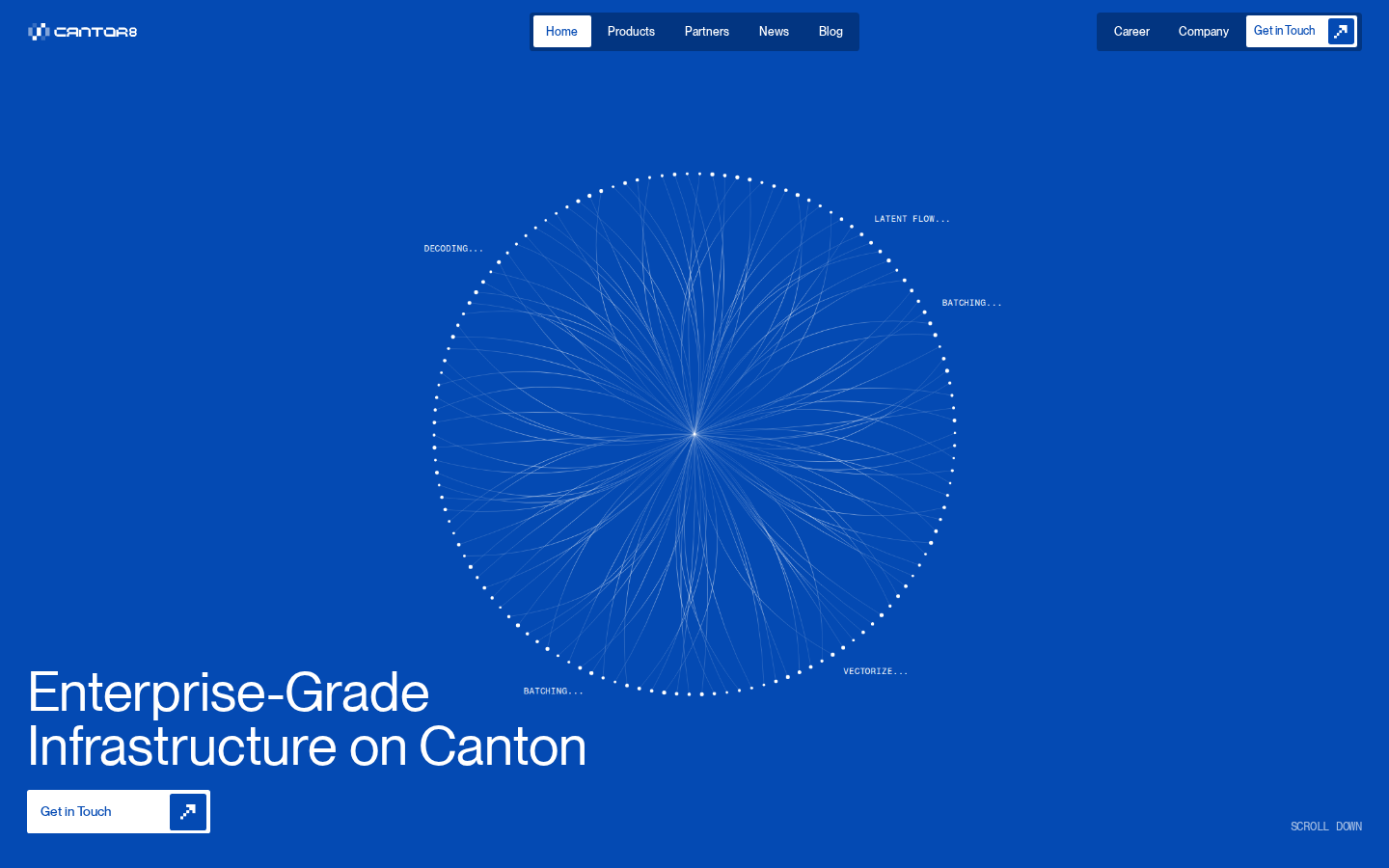Click the arrow icon in the header Get in Touch button
Viewport: 1389px width, 868px height.
tap(1341, 31)
